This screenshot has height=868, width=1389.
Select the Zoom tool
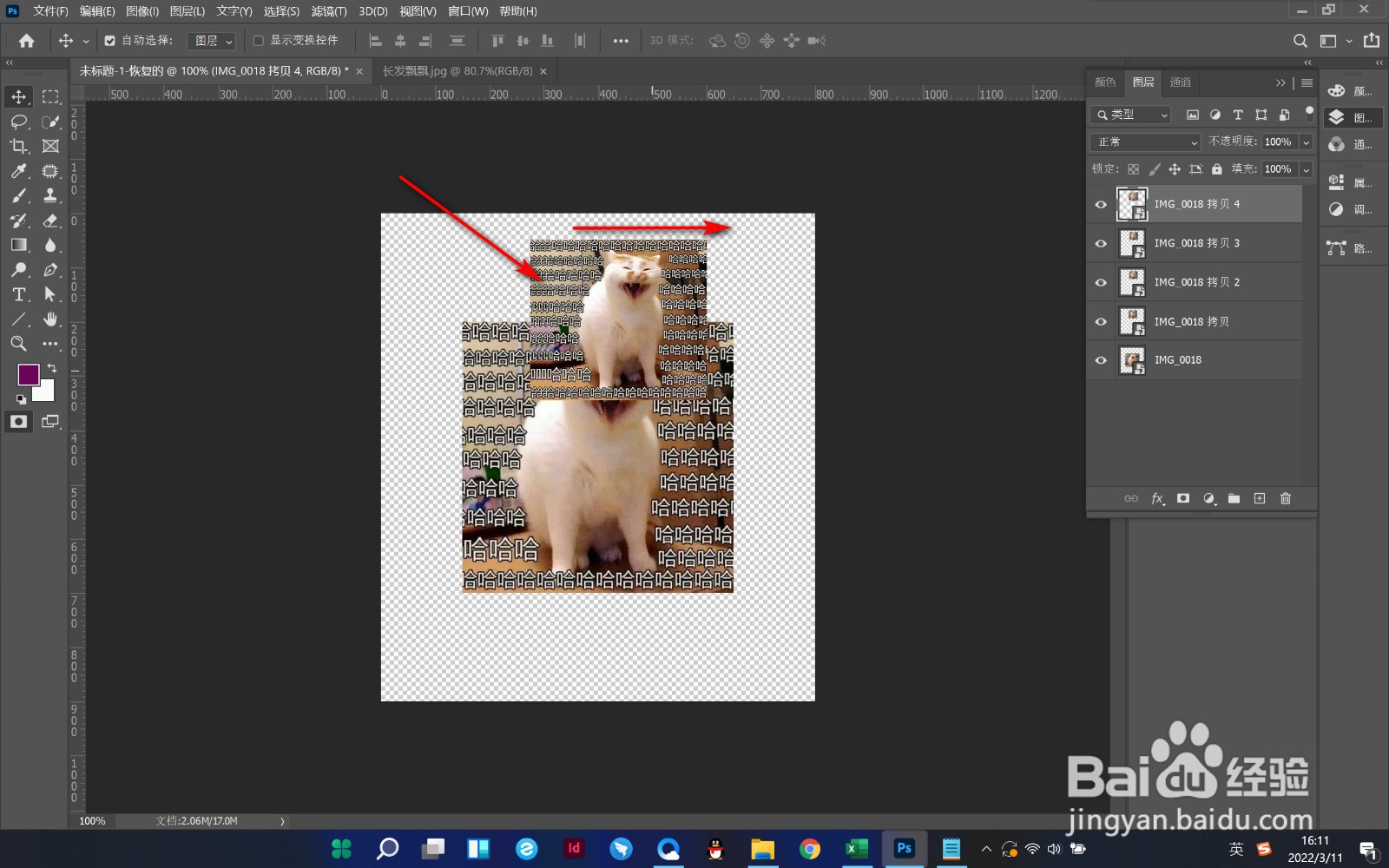pos(19,344)
